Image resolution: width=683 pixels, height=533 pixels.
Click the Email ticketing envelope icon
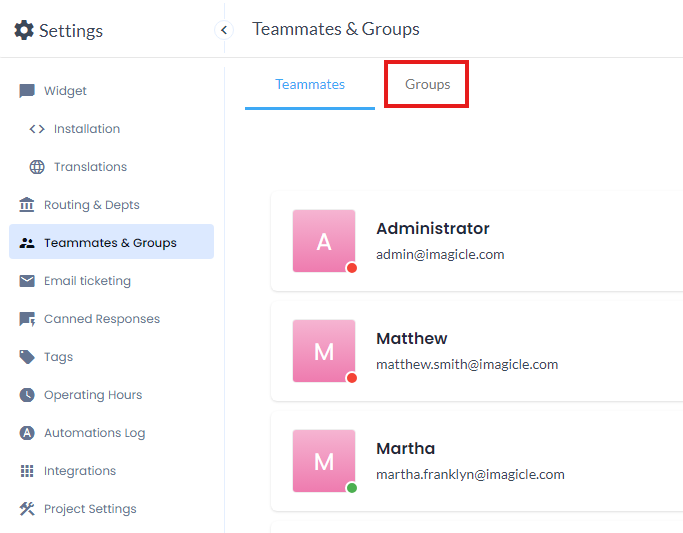27,281
